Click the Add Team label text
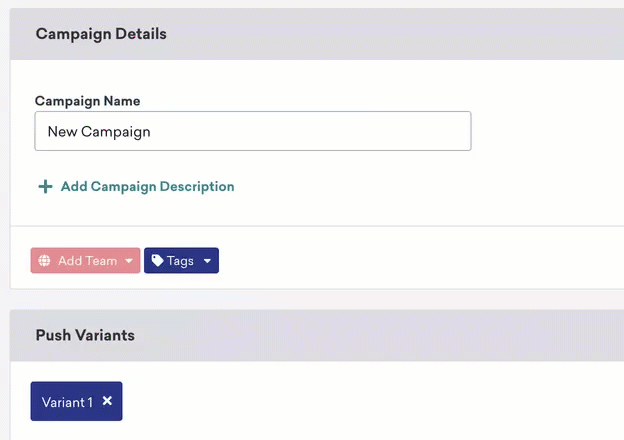The height and width of the screenshot is (440, 624). (x=88, y=261)
